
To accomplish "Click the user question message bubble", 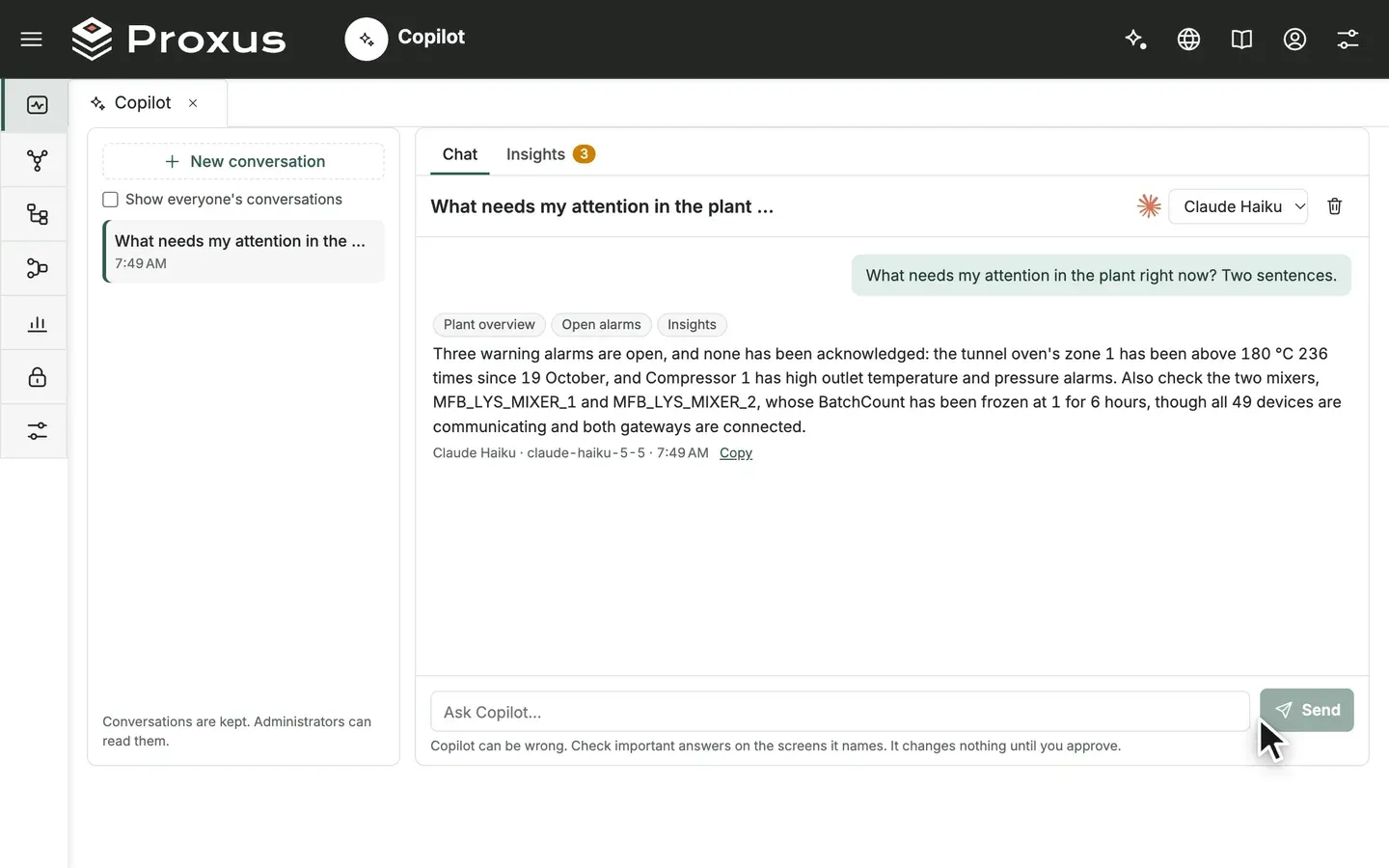I will (x=1101, y=276).
